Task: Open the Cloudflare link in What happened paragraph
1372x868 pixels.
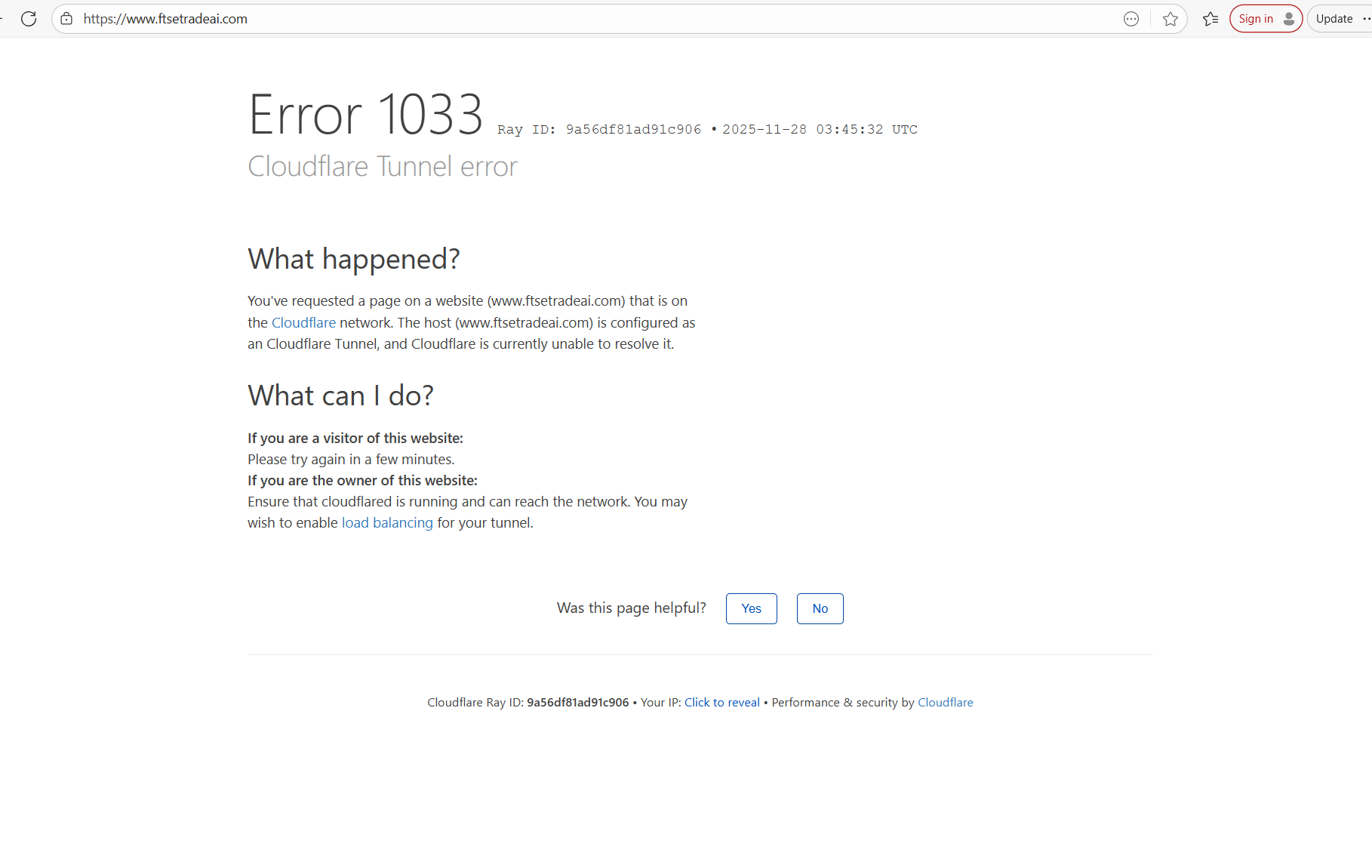Action: point(303,322)
